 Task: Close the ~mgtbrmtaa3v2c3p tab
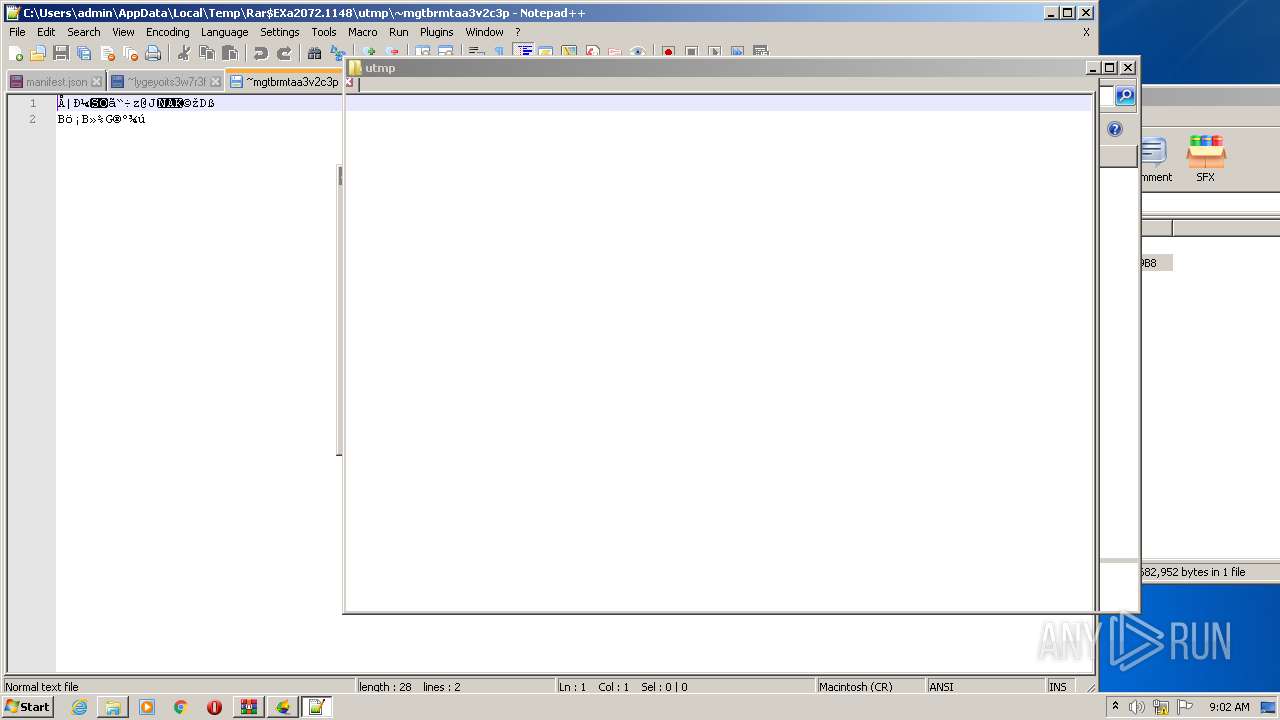point(349,82)
